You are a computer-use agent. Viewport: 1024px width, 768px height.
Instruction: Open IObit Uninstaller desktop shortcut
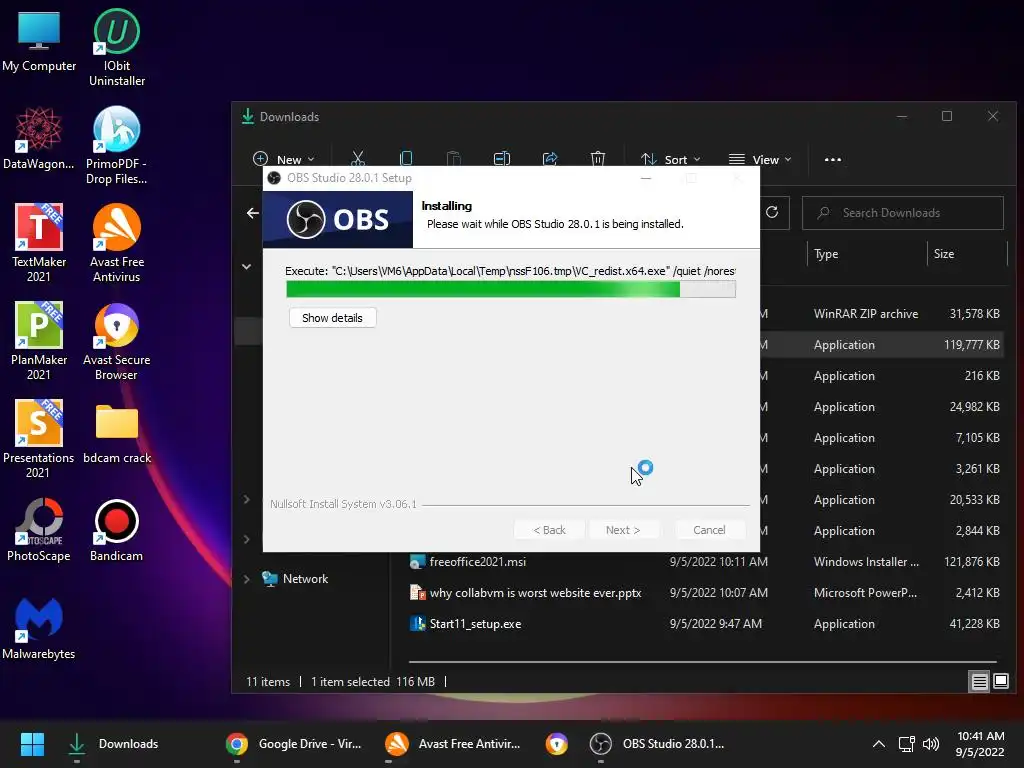(117, 47)
